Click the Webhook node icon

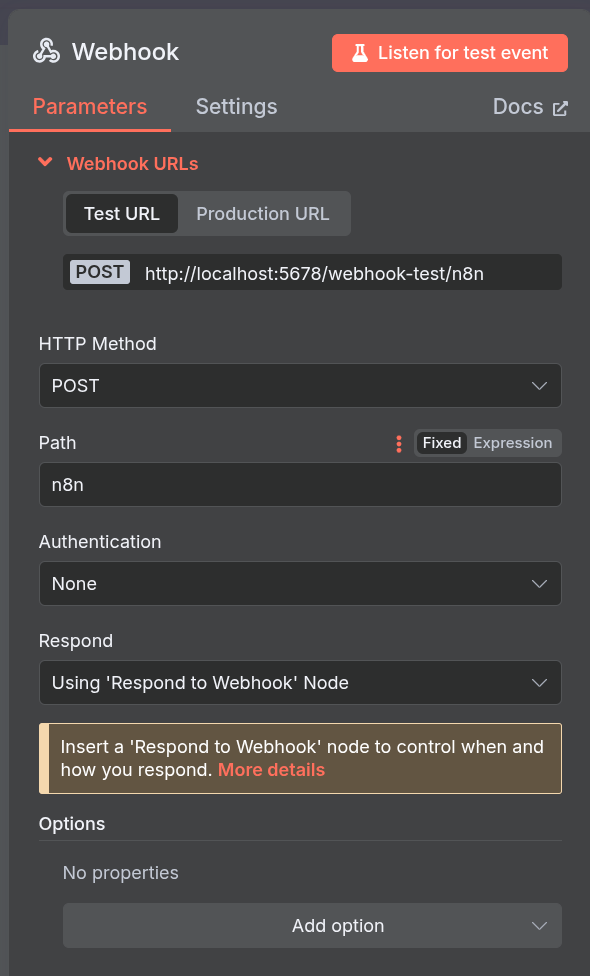(x=46, y=52)
